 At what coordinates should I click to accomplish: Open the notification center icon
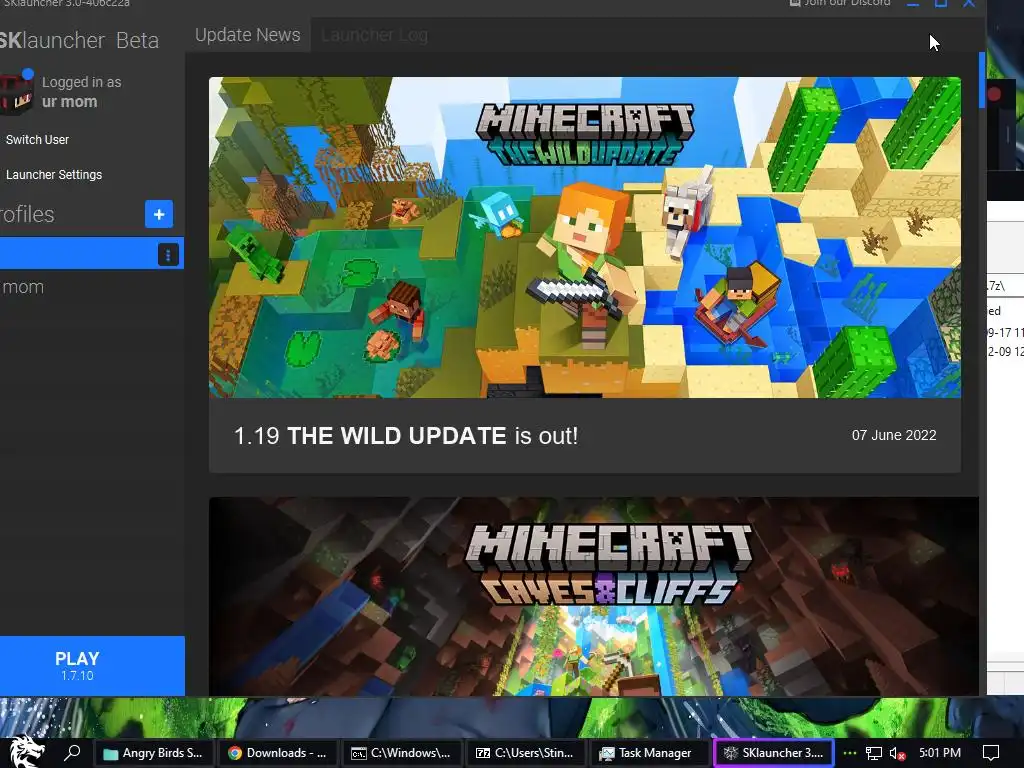pos(991,753)
